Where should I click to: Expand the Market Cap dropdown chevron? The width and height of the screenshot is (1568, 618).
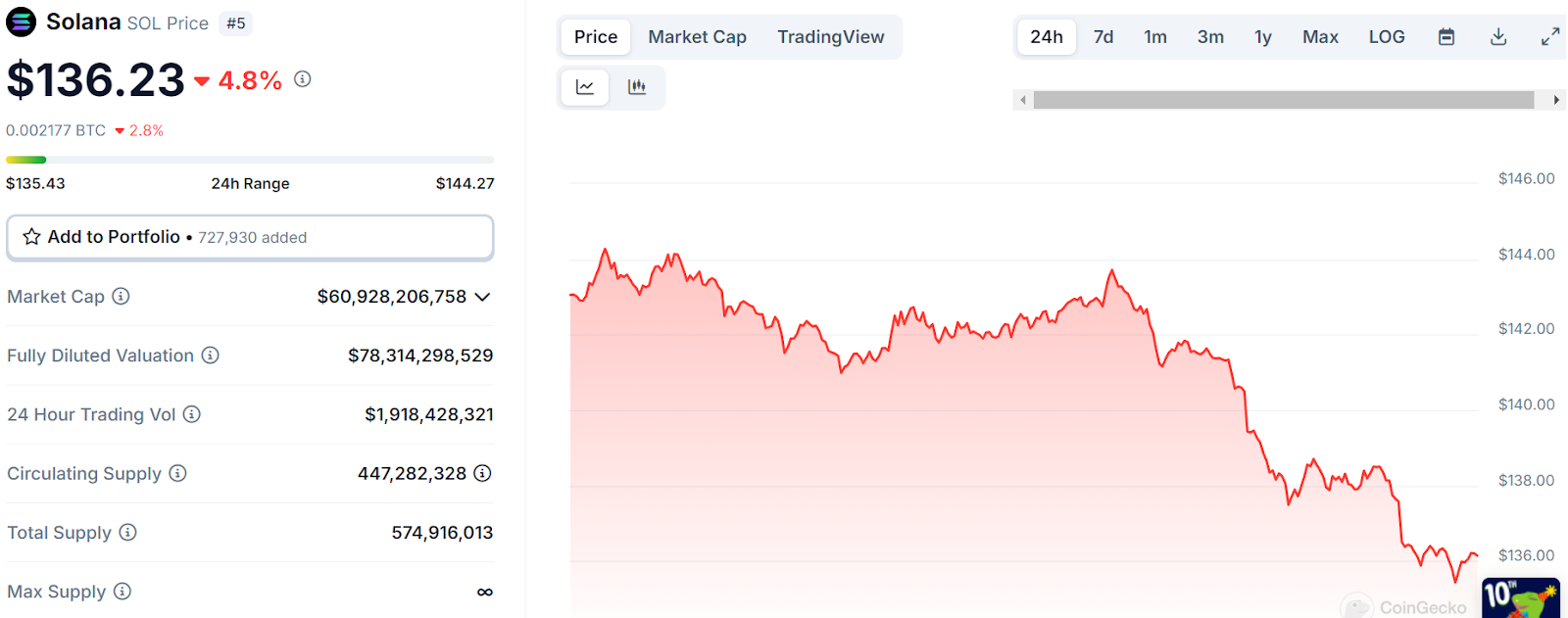(482, 297)
